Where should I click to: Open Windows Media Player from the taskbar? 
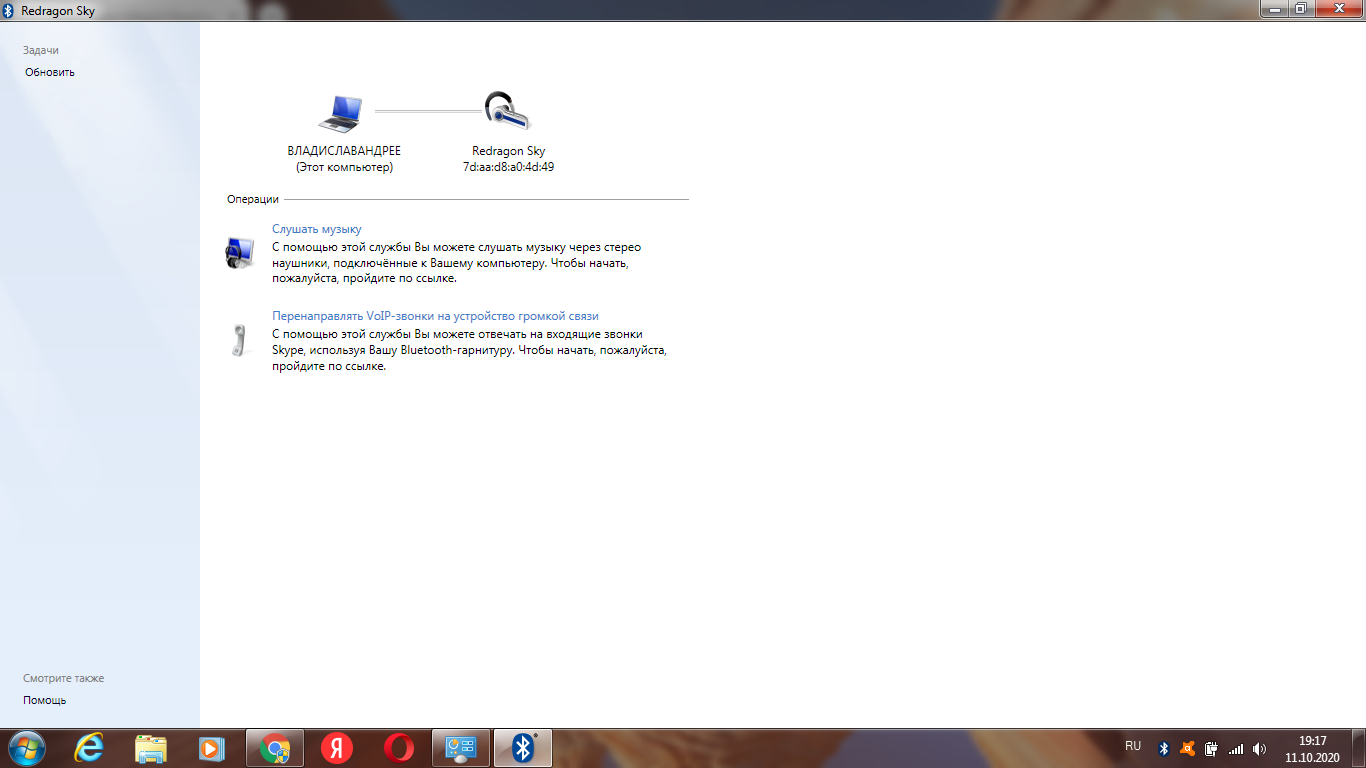click(211, 748)
